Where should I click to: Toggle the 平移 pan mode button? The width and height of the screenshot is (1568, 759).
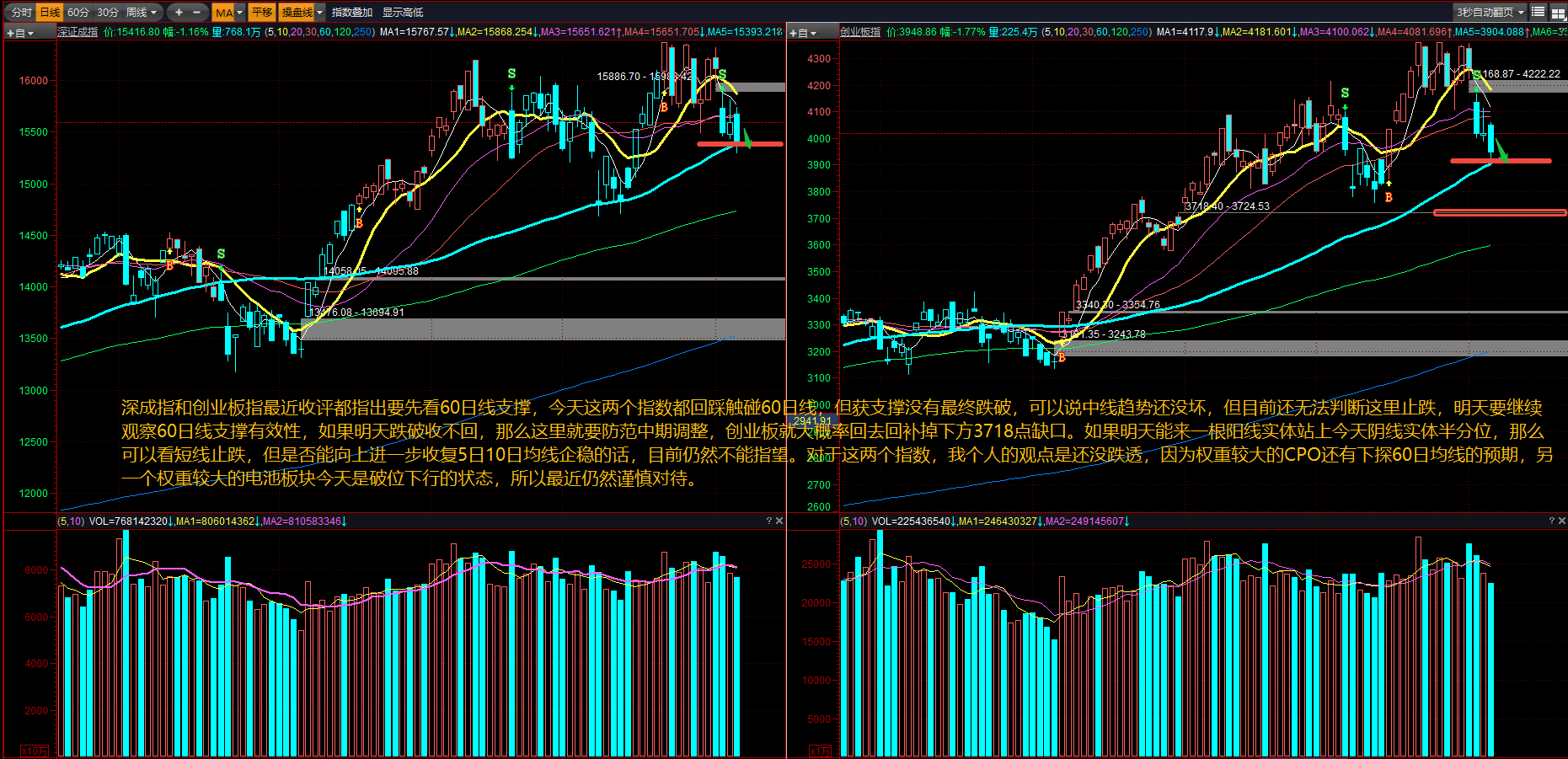pyautogui.click(x=262, y=12)
